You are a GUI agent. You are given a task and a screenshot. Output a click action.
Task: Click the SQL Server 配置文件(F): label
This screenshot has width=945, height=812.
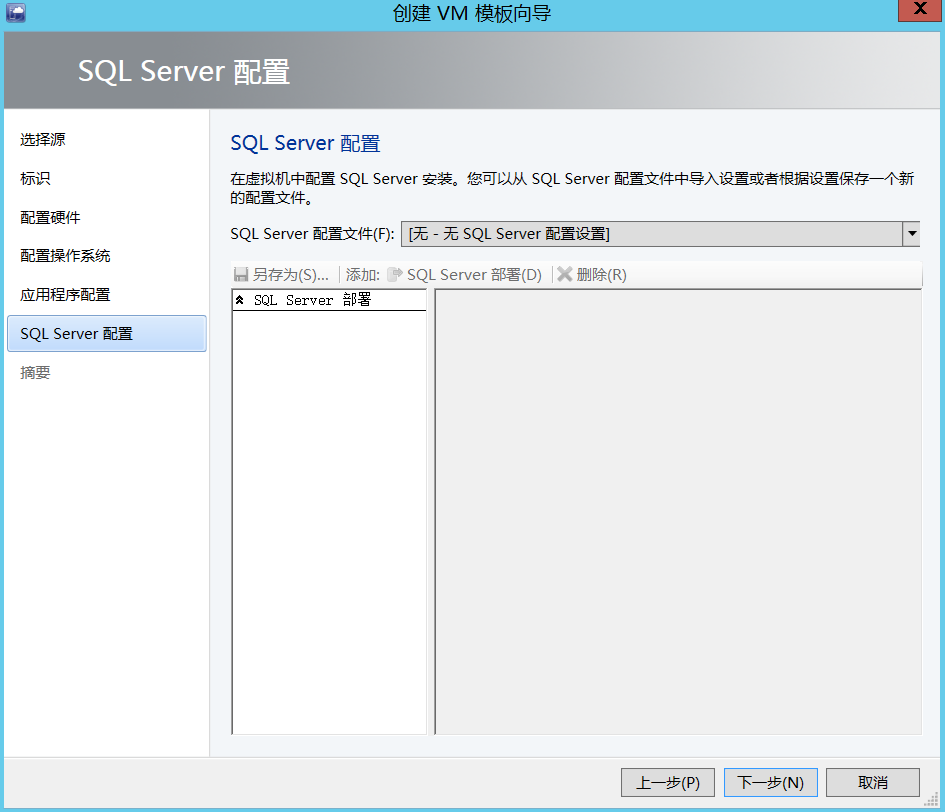tap(312, 234)
